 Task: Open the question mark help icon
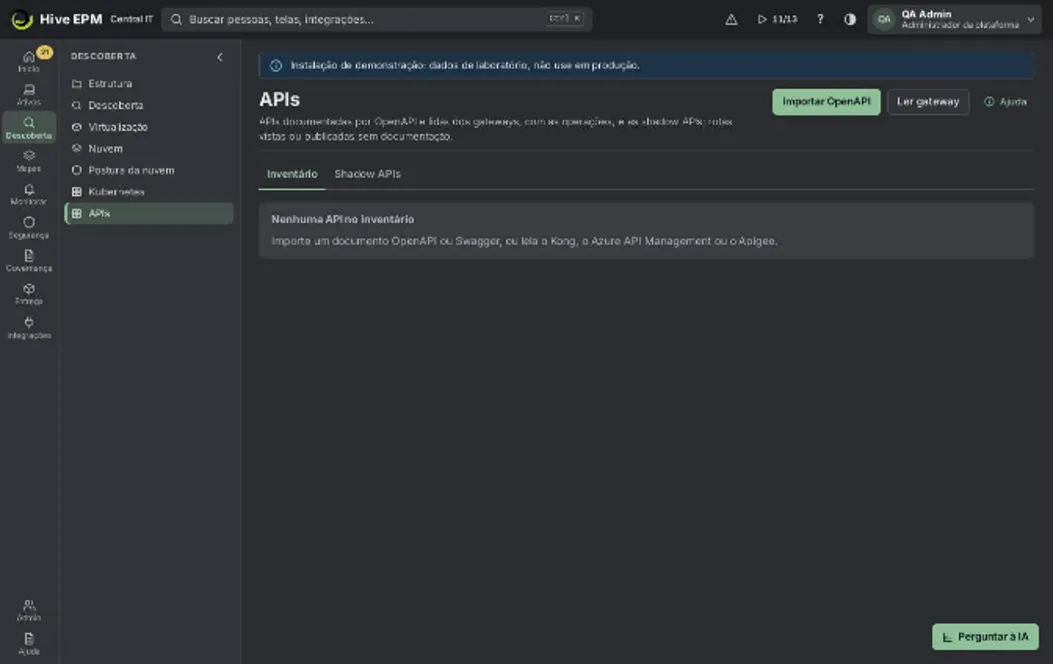coord(820,19)
